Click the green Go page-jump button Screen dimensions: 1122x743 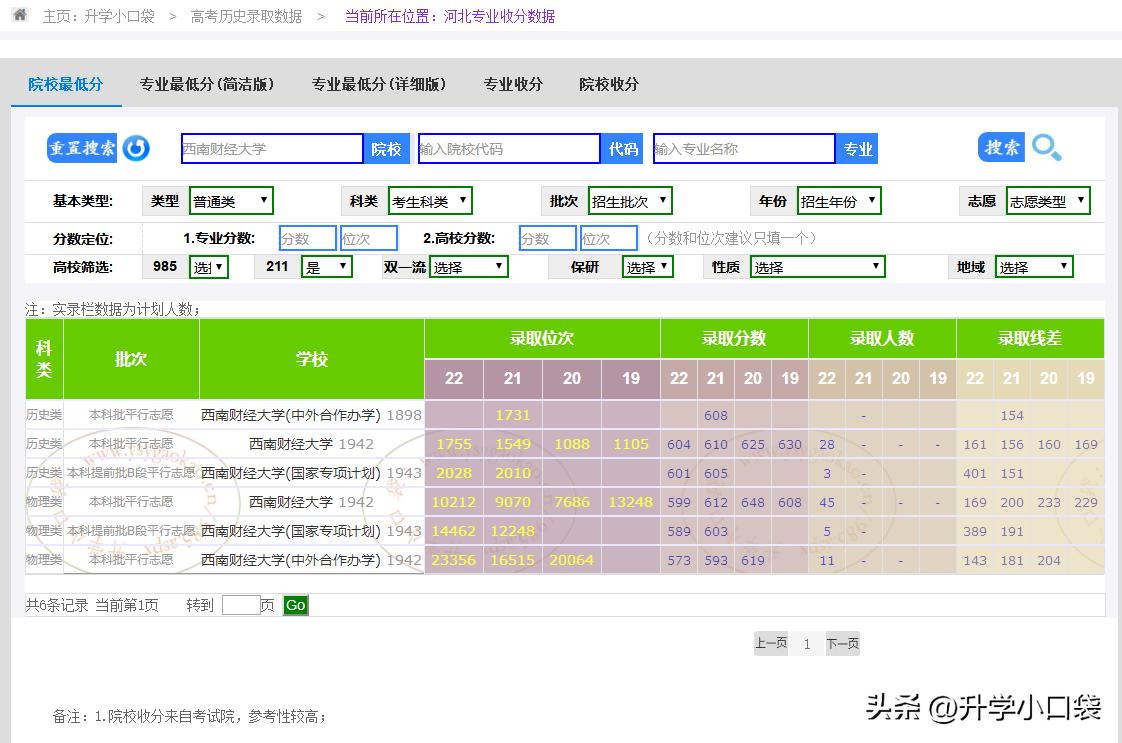[x=294, y=605]
